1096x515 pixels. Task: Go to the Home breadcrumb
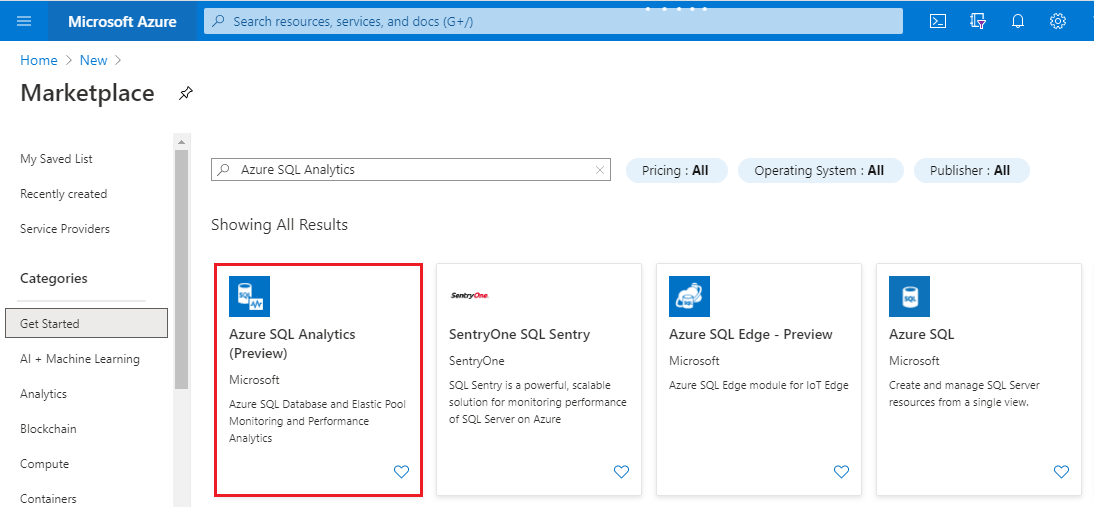[x=39, y=60]
